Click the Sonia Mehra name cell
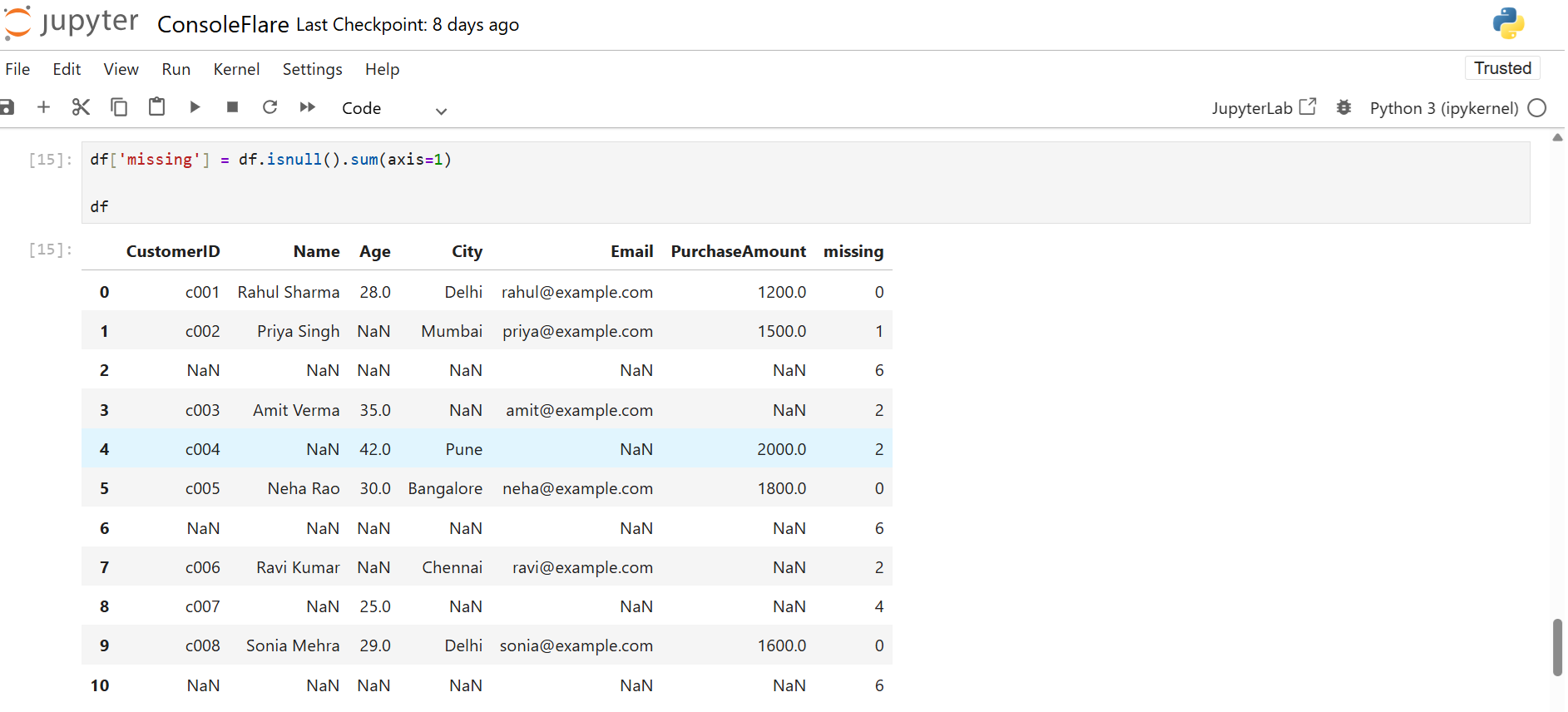The height and width of the screenshot is (712, 1568). pos(293,645)
